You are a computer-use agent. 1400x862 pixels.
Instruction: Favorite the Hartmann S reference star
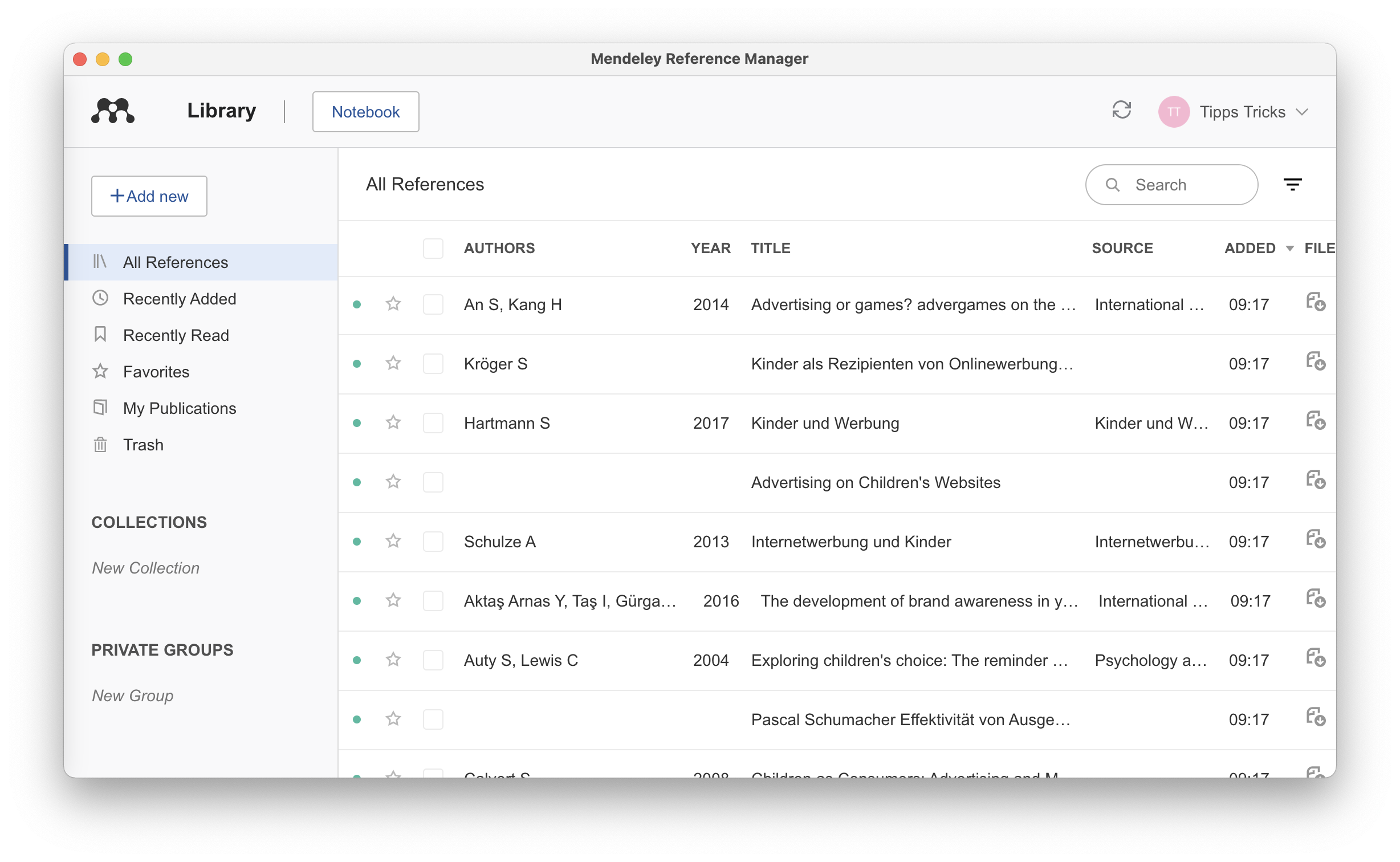click(x=393, y=422)
